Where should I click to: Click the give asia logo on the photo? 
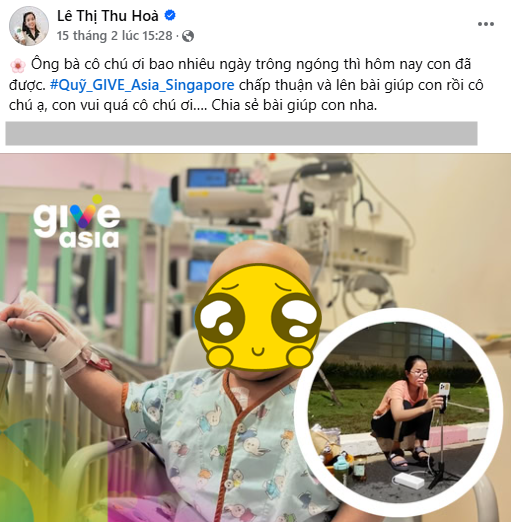[x=77, y=223]
